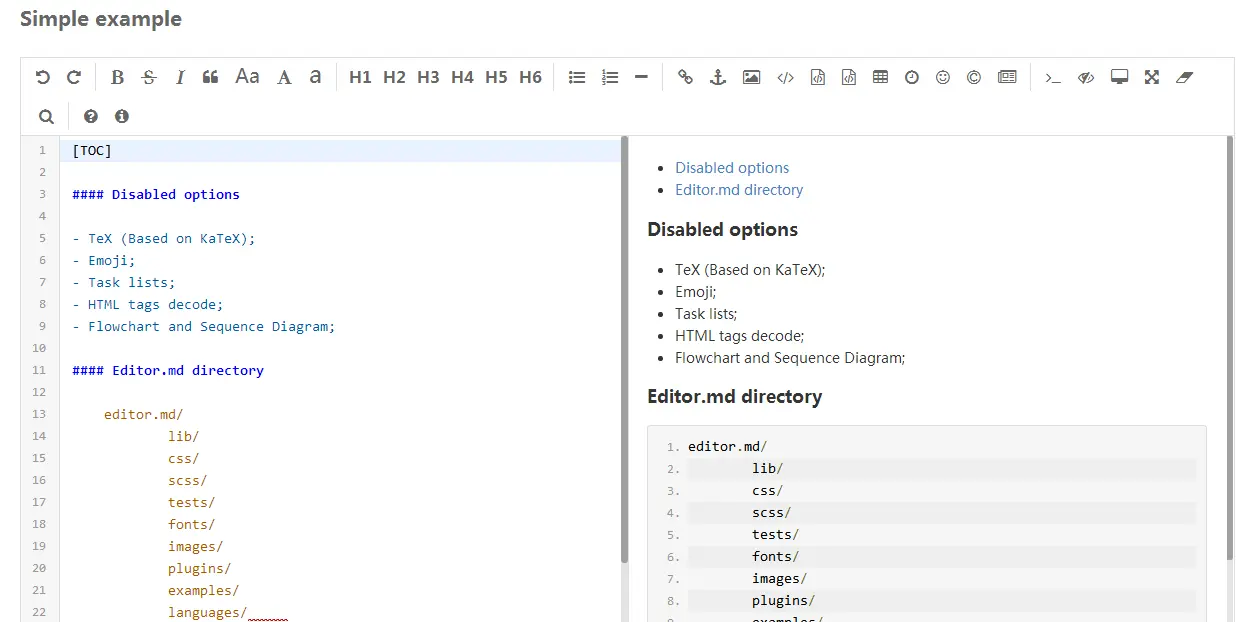Click the 'Simple example' page title
Image resolution: width=1238 pixels, height=622 pixels.
[x=101, y=18]
